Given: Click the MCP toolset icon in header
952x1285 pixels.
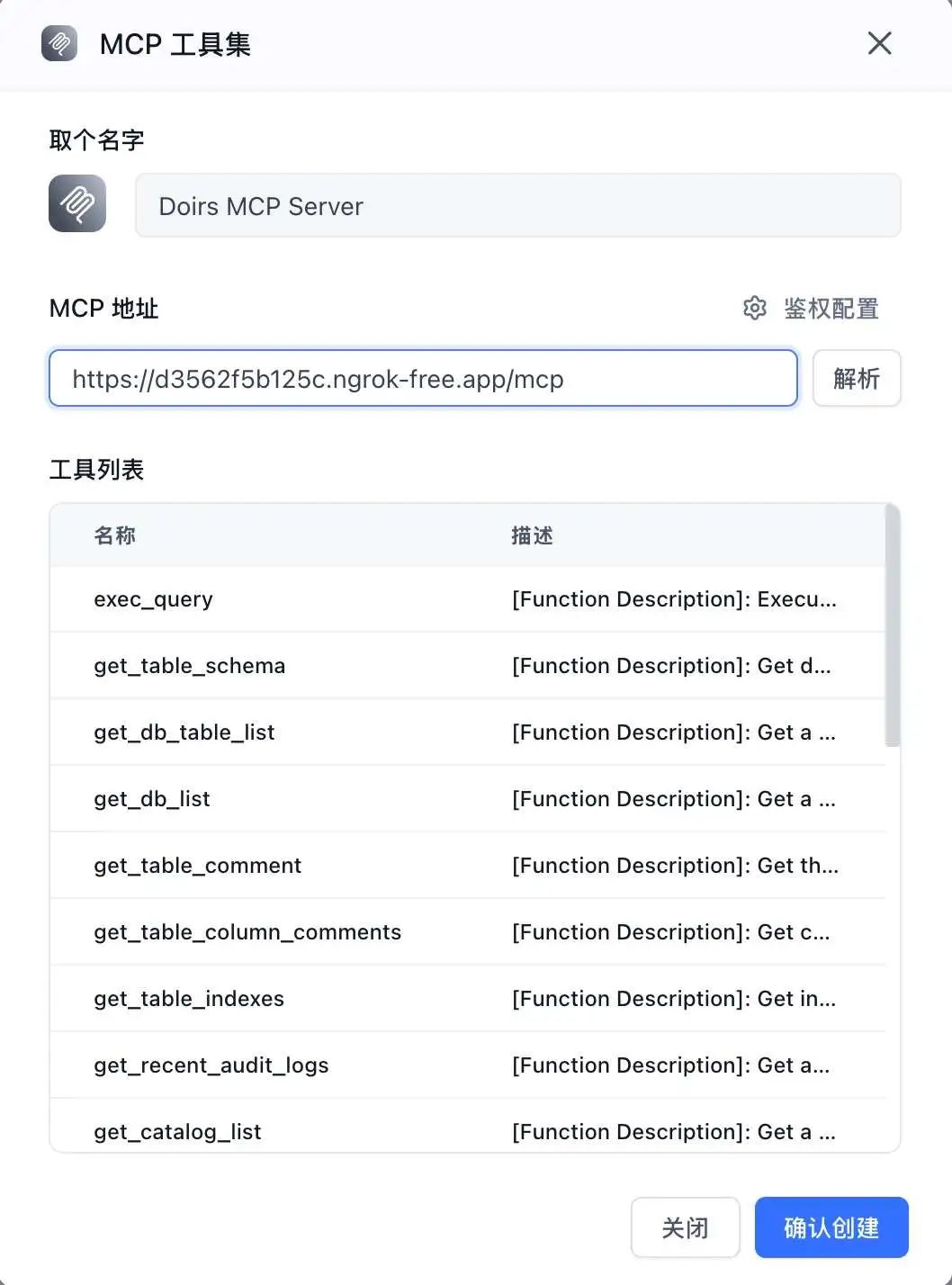Looking at the screenshot, I should coord(59,43).
